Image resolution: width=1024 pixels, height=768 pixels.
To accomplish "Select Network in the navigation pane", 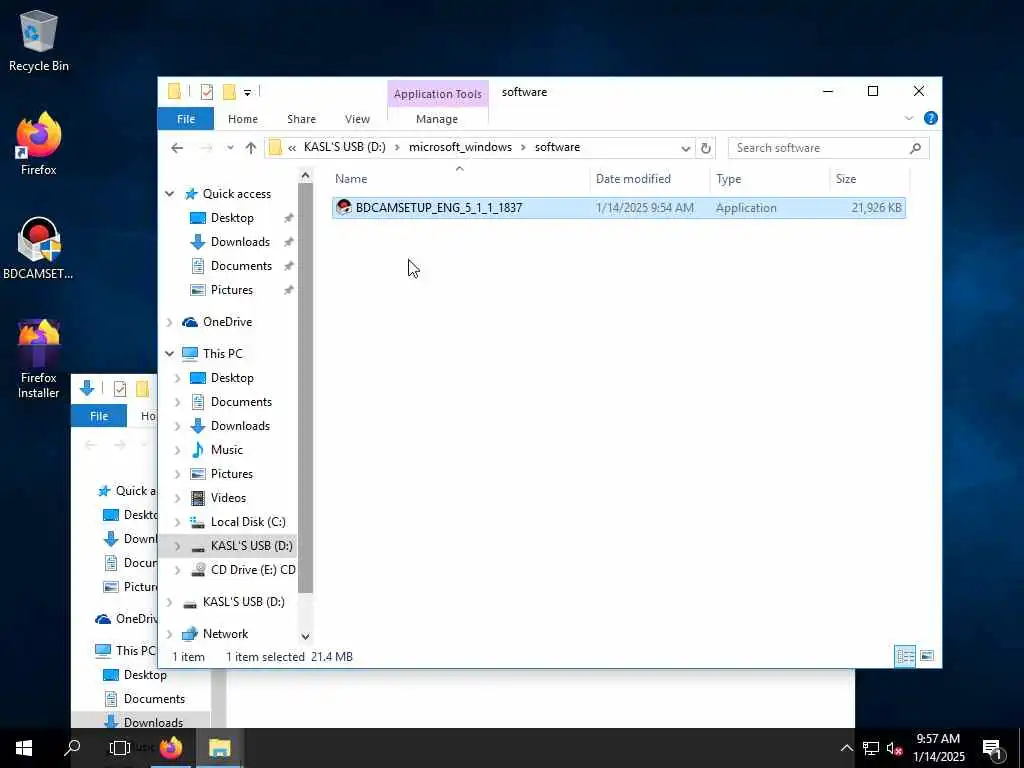I will tap(225, 633).
